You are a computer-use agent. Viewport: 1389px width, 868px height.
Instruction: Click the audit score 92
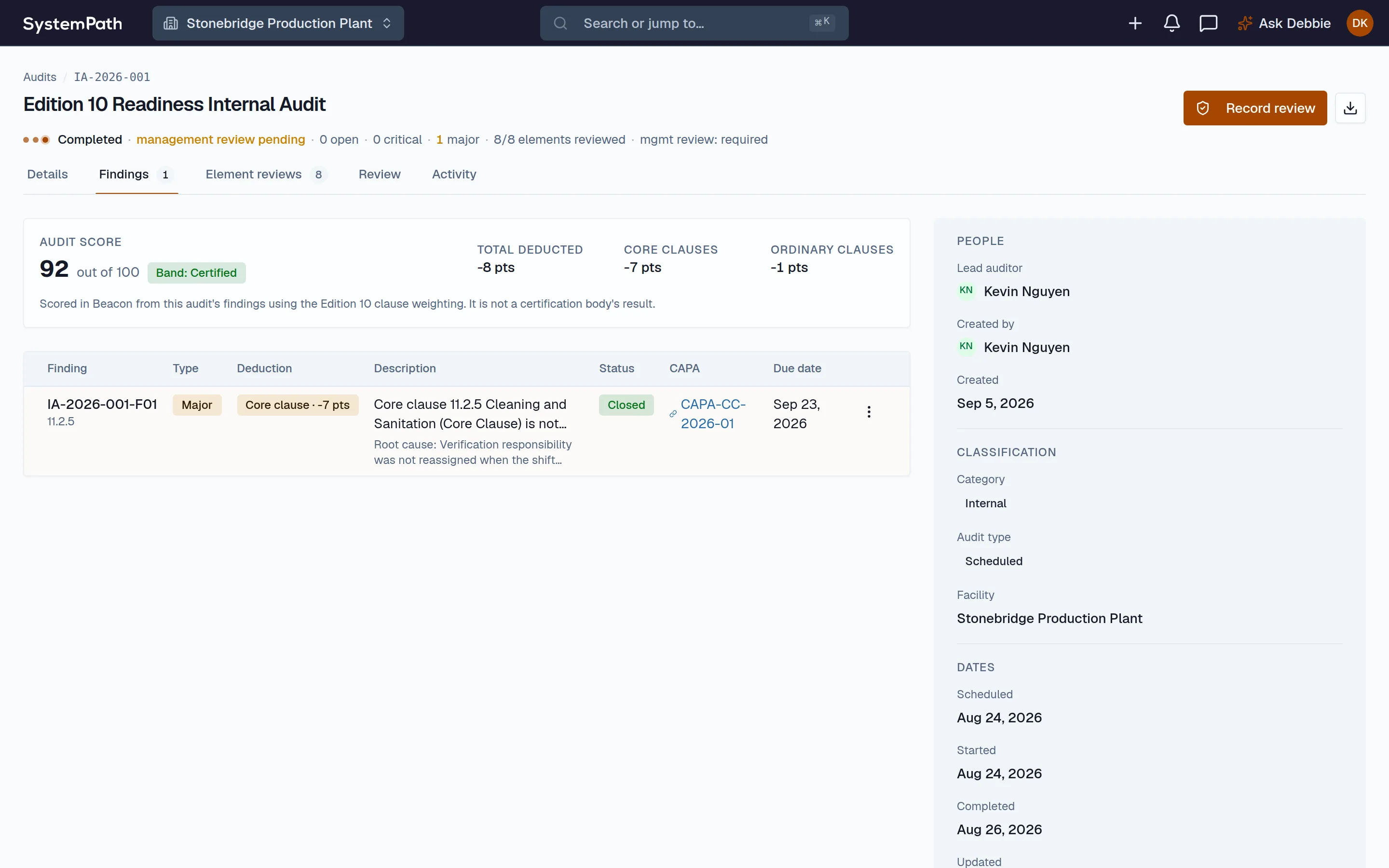click(54, 269)
